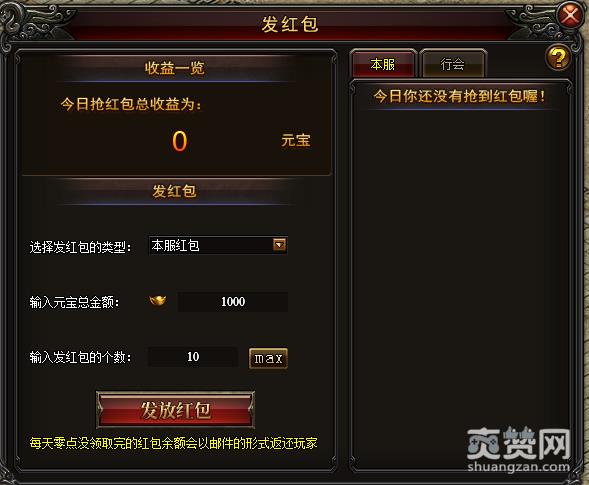Viewport: 589px width, 485px height.
Task: Click the 今日你还没有抢到红包喔 message
Action: coord(459,96)
